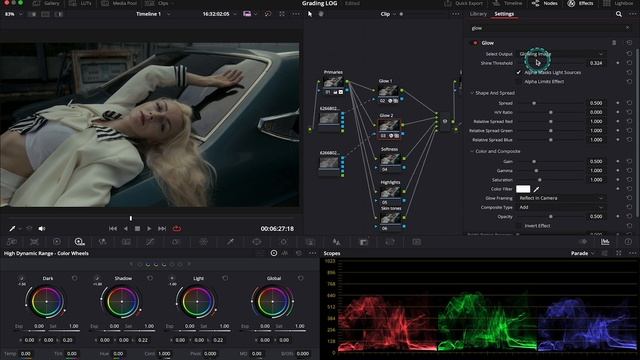Open the Glow Framing dropdown
The width and height of the screenshot is (640, 360).
[x=561, y=198]
